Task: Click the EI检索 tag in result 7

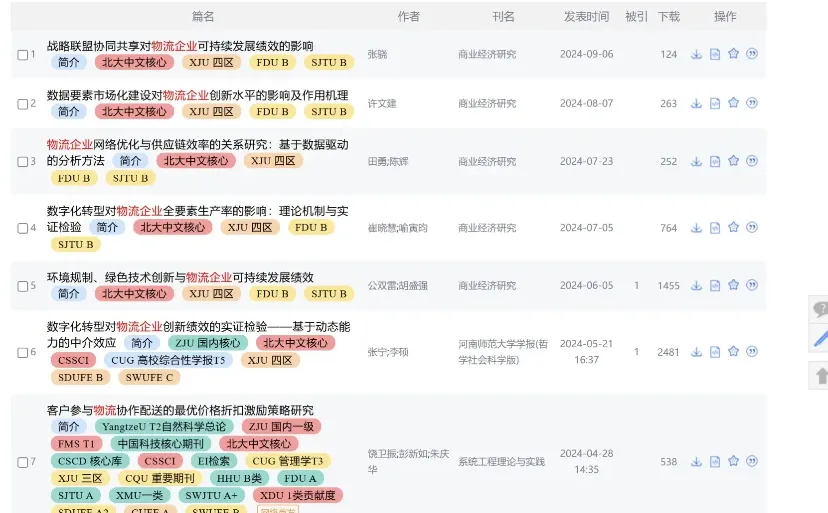Action: coord(213,461)
